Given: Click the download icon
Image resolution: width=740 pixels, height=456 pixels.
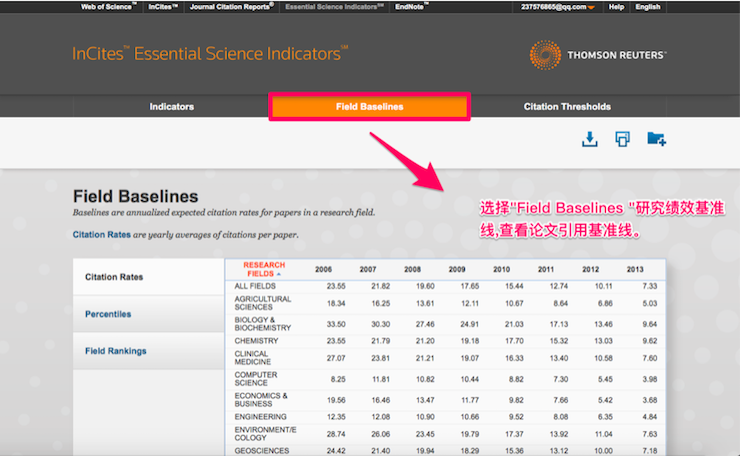Looking at the screenshot, I should click(589, 139).
